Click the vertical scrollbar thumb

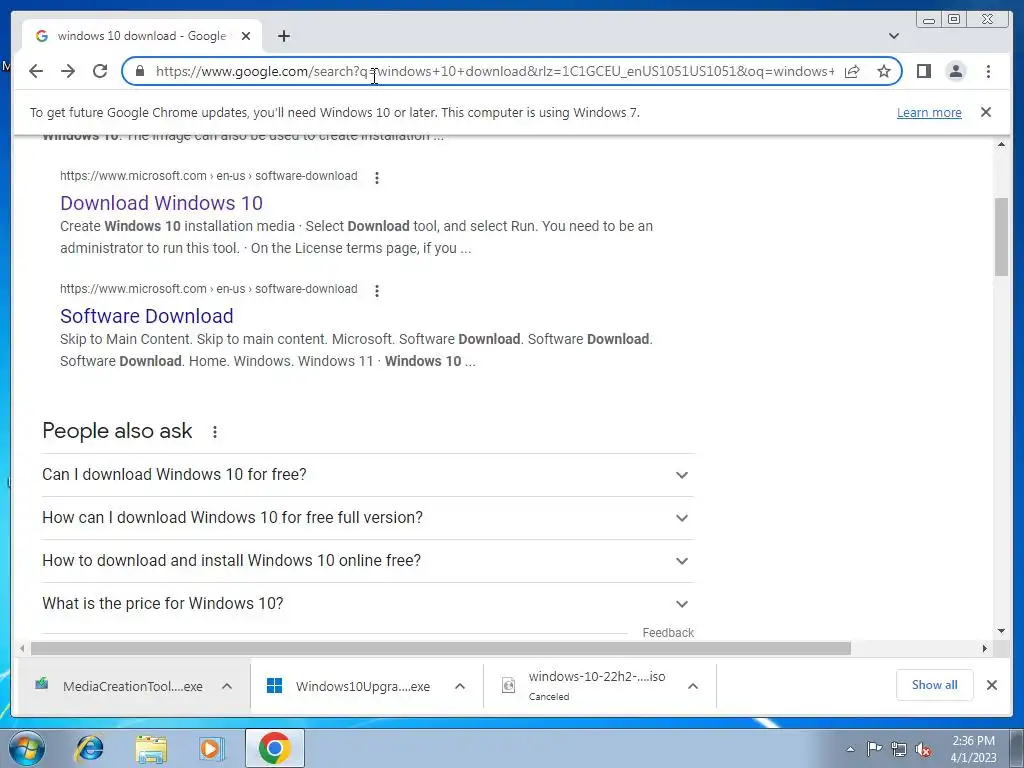click(x=1002, y=237)
